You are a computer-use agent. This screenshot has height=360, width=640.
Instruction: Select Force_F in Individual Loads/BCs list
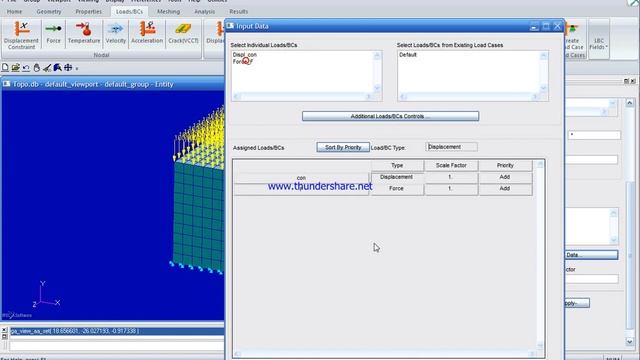[x=243, y=62]
